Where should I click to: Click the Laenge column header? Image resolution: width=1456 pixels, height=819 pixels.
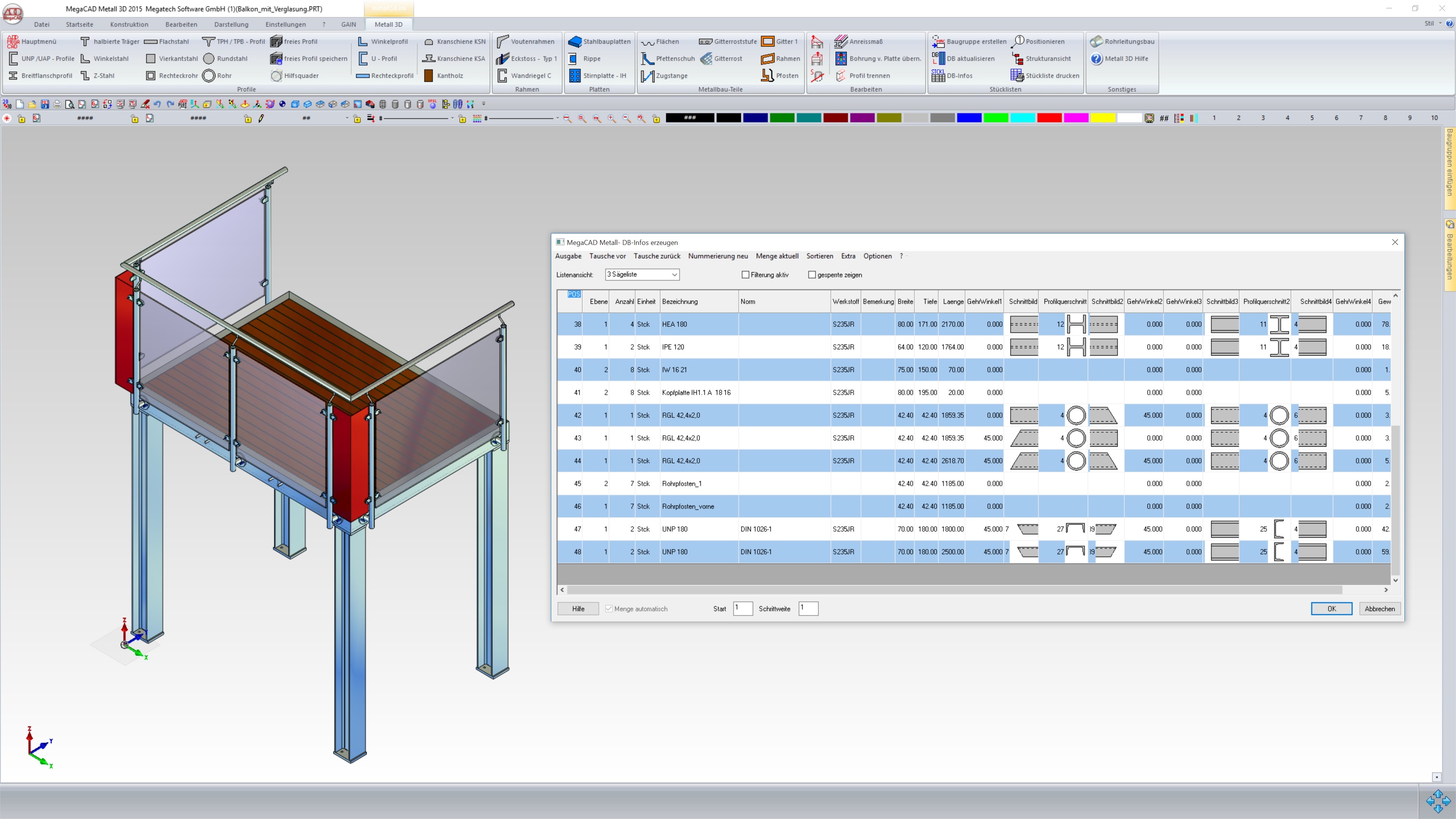952,301
